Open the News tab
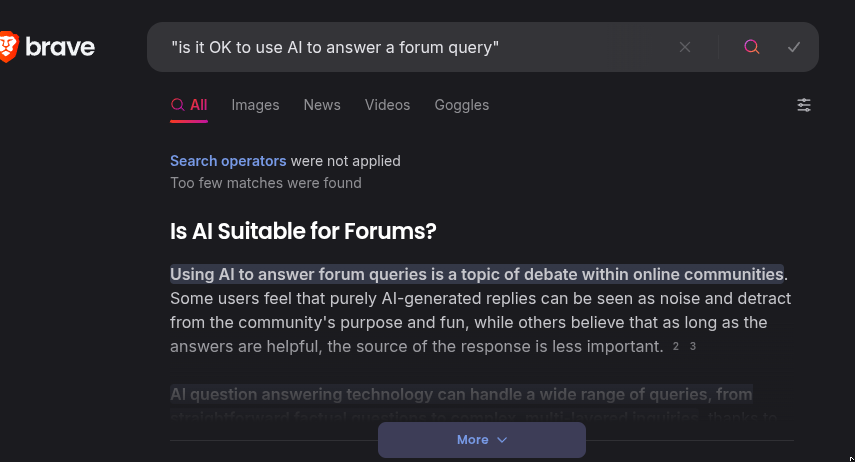The height and width of the screenshot is (462, 855). pyautogui.click(x=322, y=105)
